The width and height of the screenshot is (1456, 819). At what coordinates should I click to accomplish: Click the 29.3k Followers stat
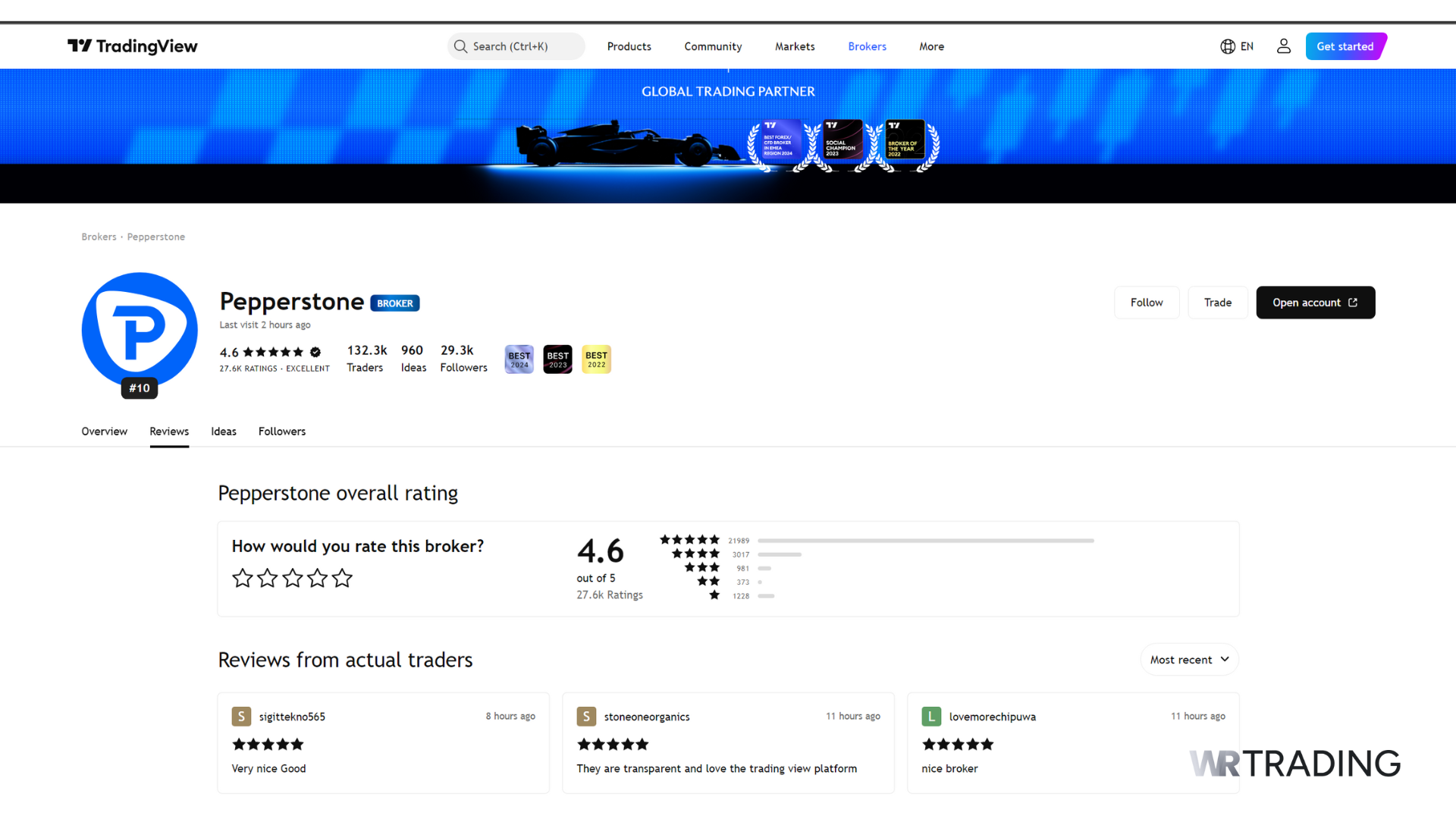(463, 359)
